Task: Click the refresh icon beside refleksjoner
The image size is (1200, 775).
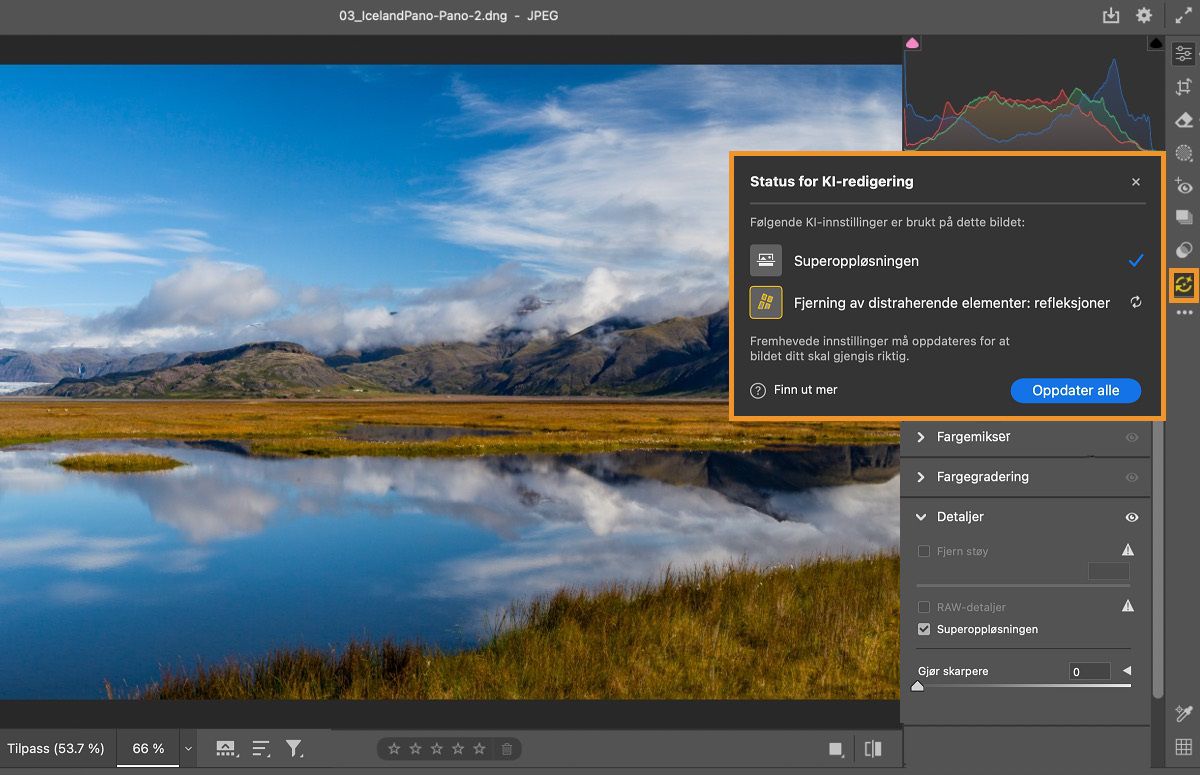Action: click(x=1136, y=302)
